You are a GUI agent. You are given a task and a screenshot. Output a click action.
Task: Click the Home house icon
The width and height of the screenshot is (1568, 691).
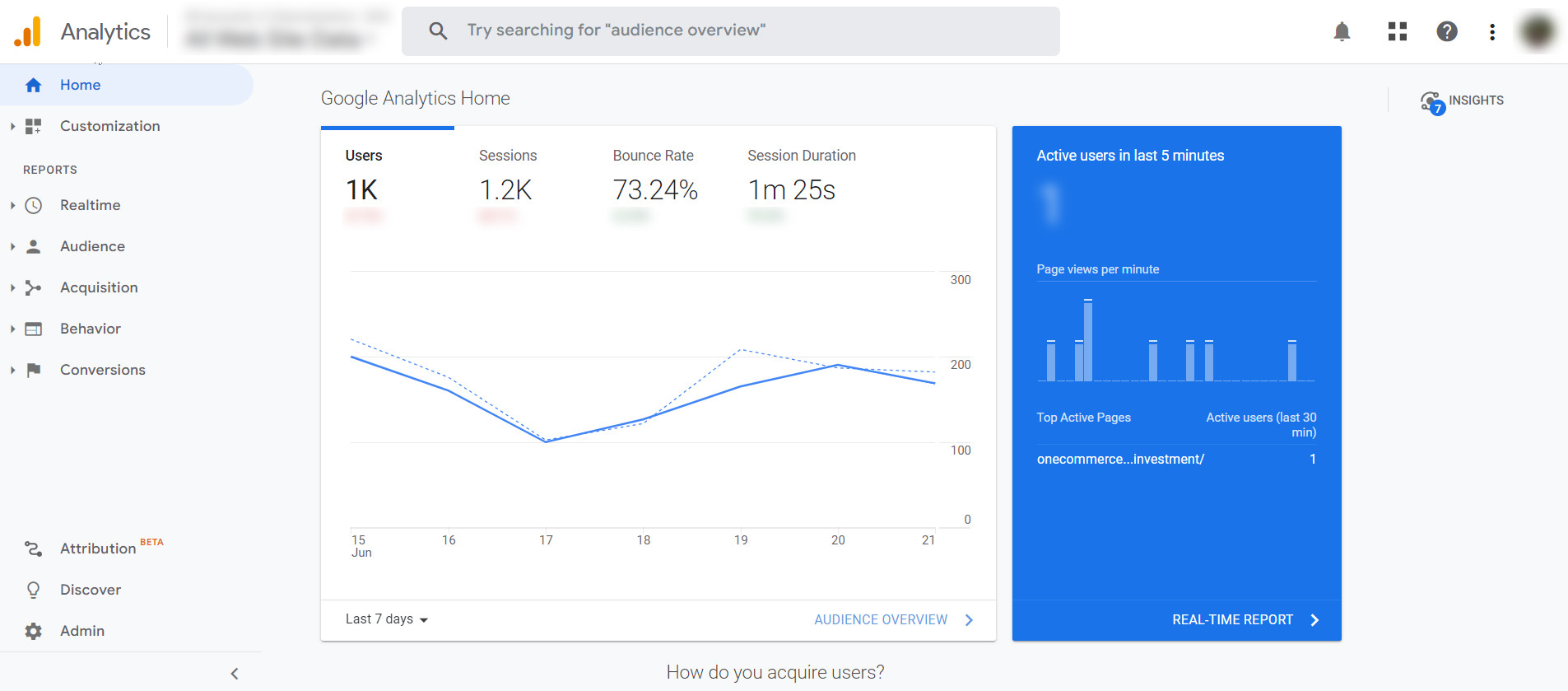[x=33, y=85]
